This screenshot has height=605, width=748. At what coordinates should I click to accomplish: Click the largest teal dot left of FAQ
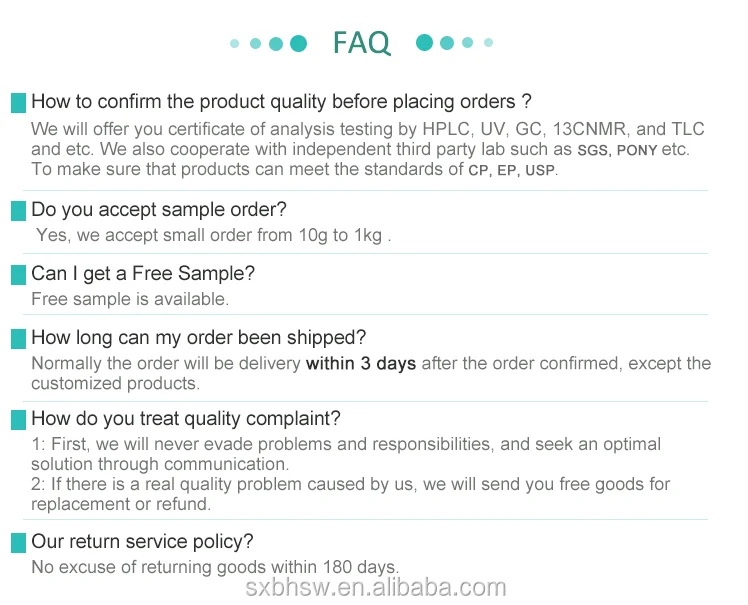[x=298, y=43]
